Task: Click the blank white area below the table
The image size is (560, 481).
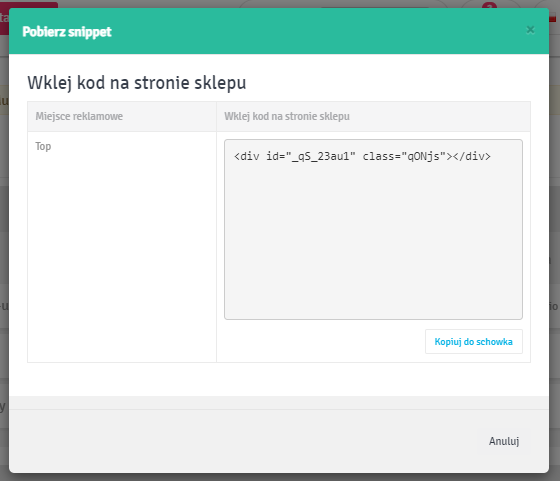Action: click(x=279, y=379)
